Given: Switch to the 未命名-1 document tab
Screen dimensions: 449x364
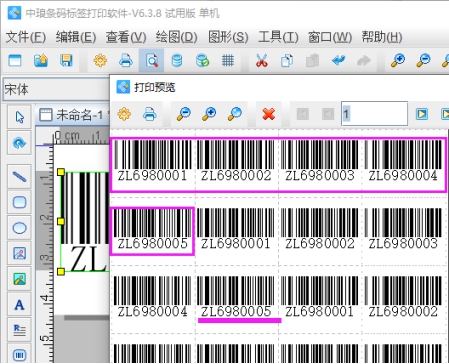Looking at the screenshot, I should tap(74, 115).
